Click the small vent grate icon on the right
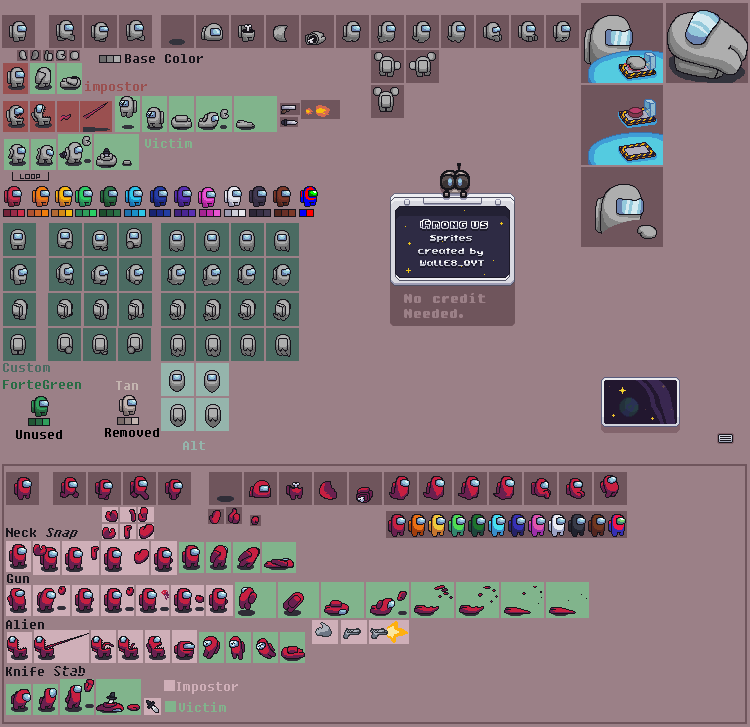Viewport: 750px width, 727px height. [x=725, y=438]
